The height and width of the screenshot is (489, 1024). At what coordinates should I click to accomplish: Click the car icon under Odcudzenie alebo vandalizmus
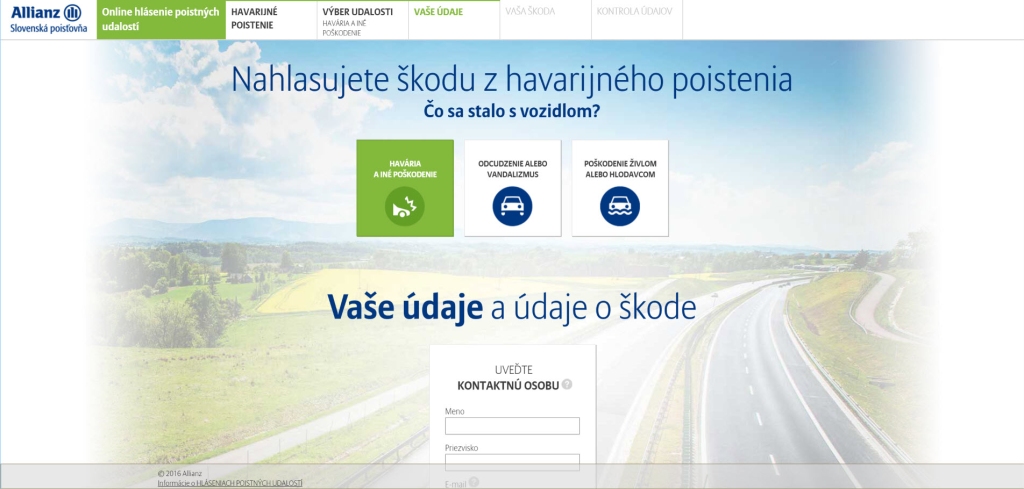pyautogui.click(x=512, y=206)
